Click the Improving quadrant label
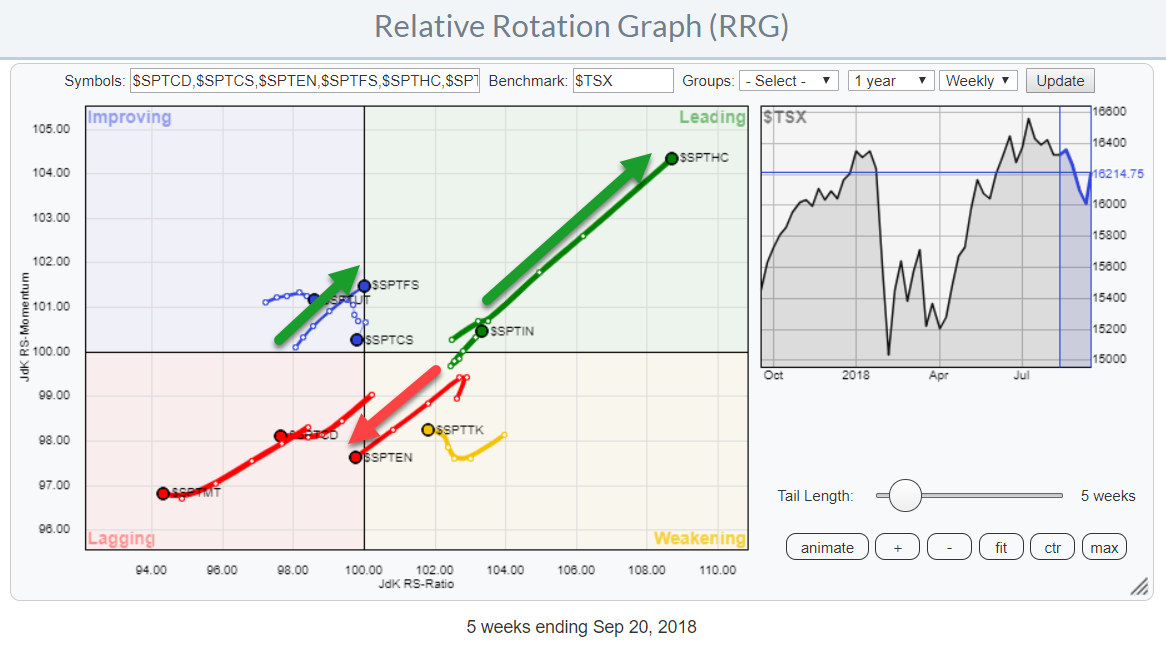Screen dimensions: 1166x650 [x=129, y=118]
